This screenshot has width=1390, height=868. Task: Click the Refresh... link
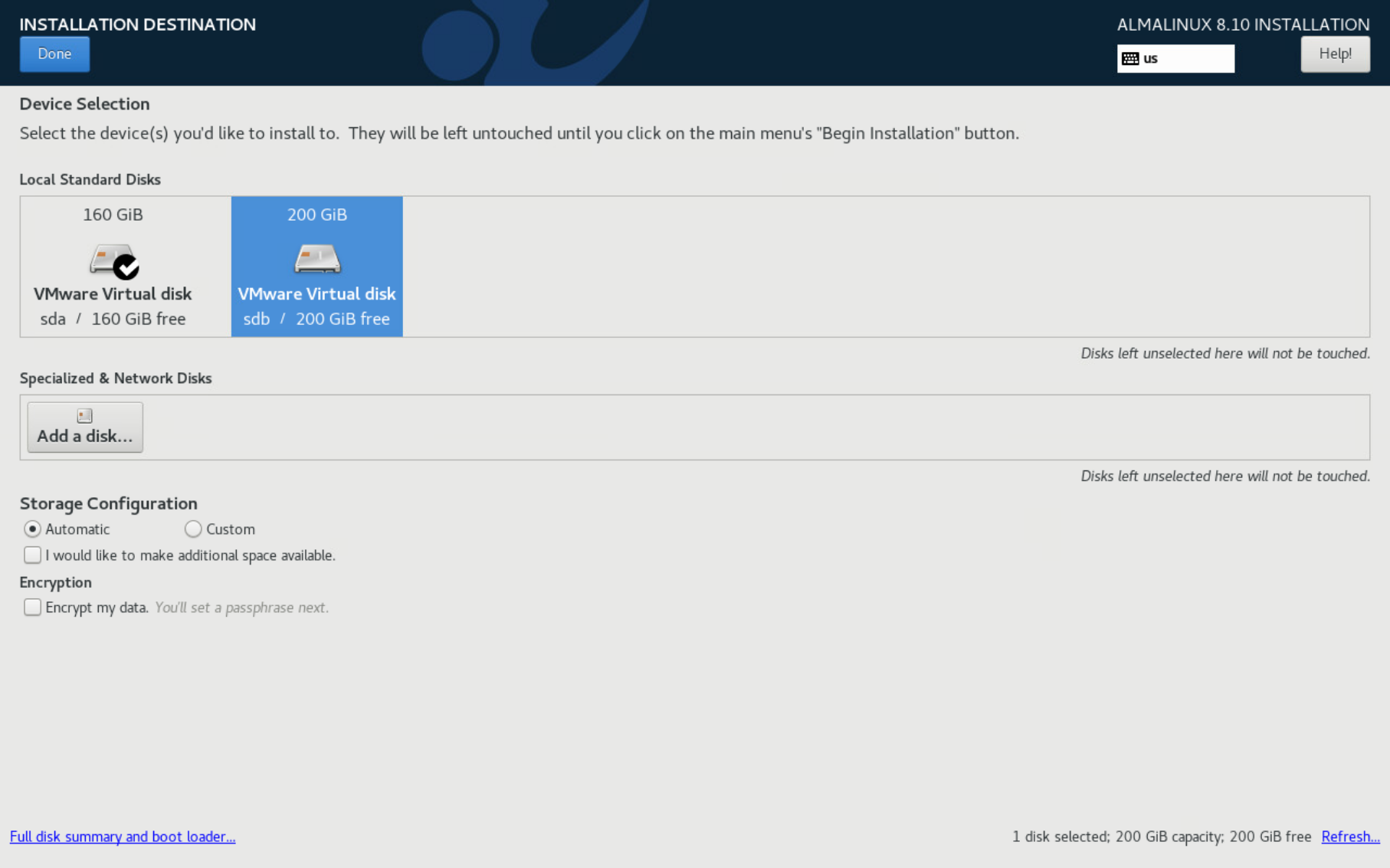click(x=1350, y=837)
